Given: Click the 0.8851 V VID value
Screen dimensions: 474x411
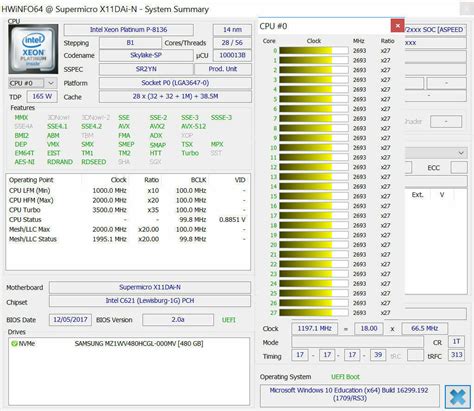Looking at the screenshot, I should click(232, 220).
